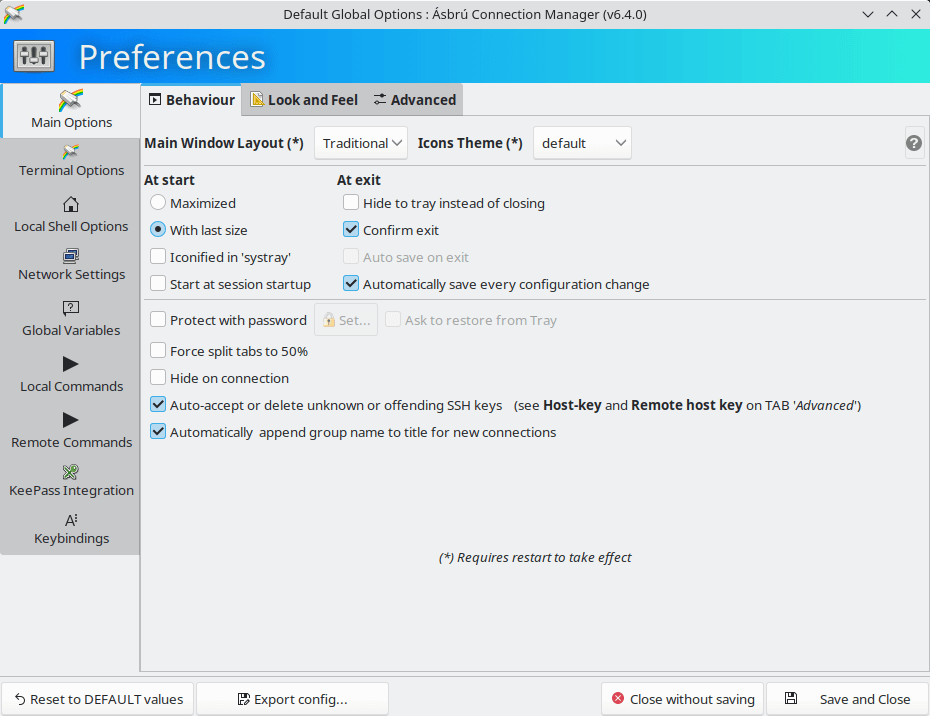
Task: Select the Terminal Options label
Action: pyautogui.click(x=71, y=170)
